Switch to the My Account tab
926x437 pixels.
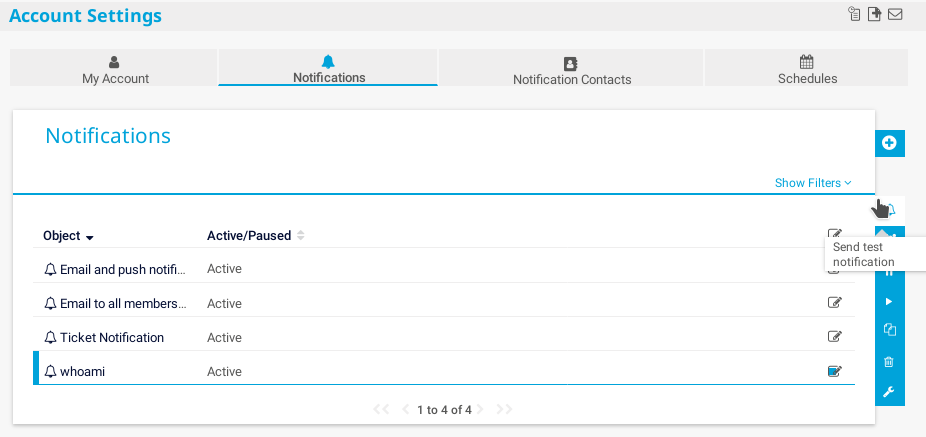pos(115,69)
